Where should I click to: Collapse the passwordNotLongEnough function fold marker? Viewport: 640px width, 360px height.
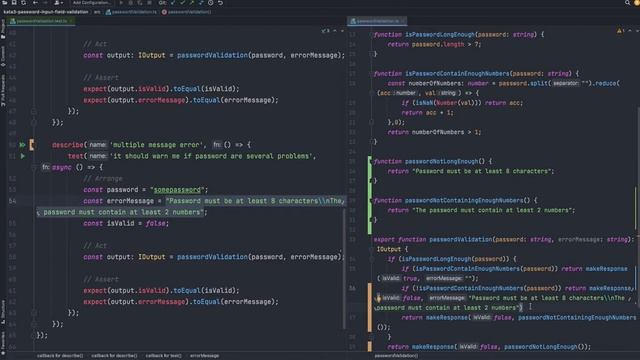pos(371,162)
